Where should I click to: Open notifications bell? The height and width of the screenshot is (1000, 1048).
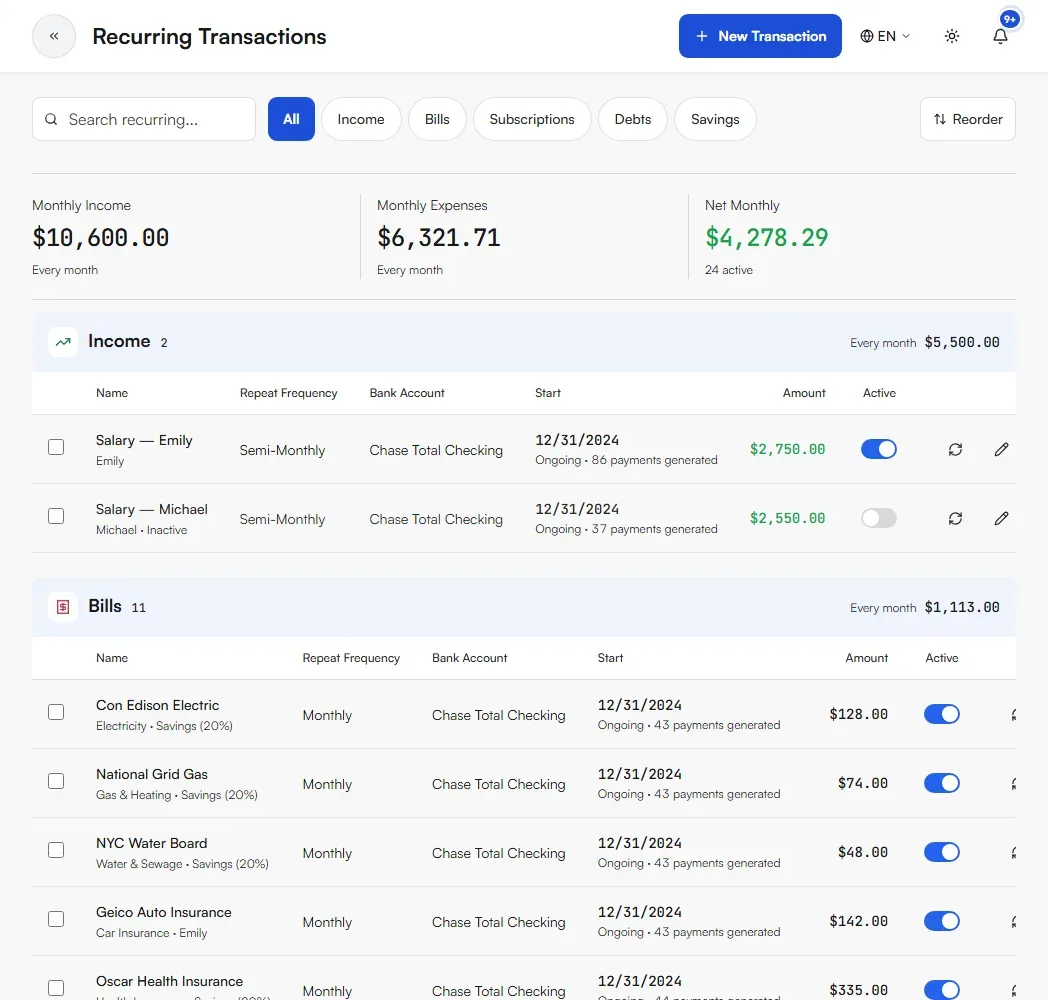(1000, 36)
